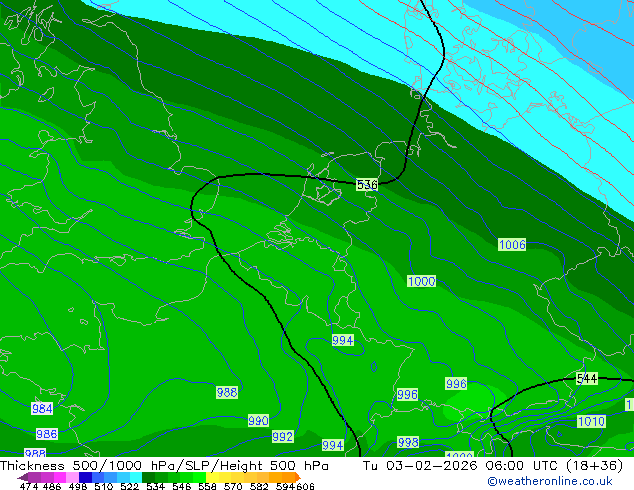The image size is (634, 490).
Task: Click the 606 legend value
Action: tap(305, 486)
